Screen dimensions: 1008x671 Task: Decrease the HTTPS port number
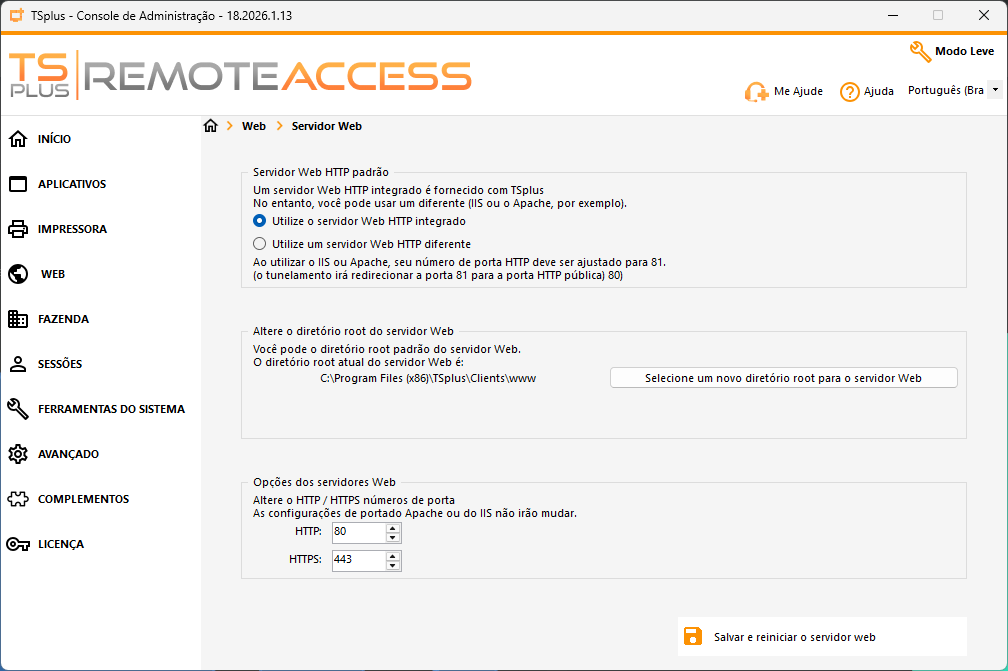tap(393, 565)
